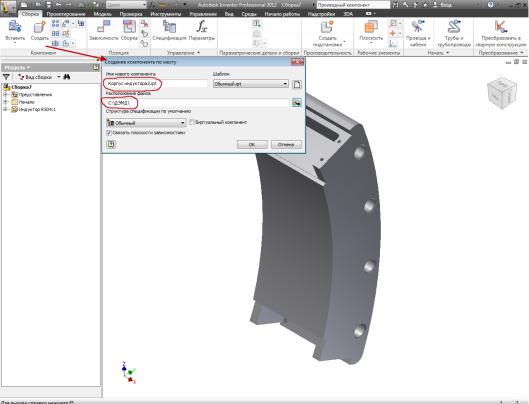Click the binoculars find icon in browser
The width and height of the screenshot is (529, 404).
[67, 77]
